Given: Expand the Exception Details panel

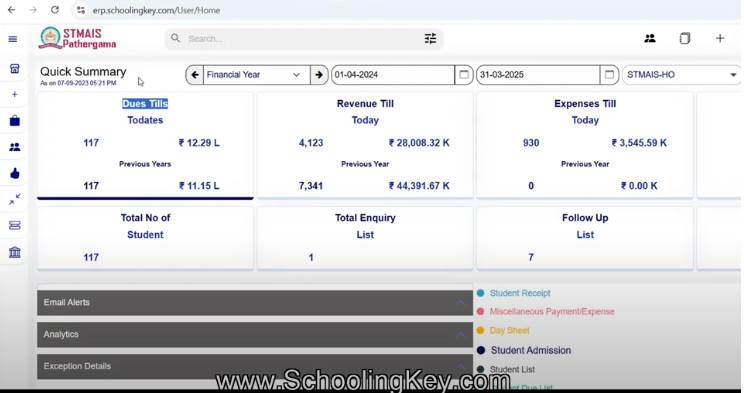Looking at the screenshot, I should click(x=255, y=366).
